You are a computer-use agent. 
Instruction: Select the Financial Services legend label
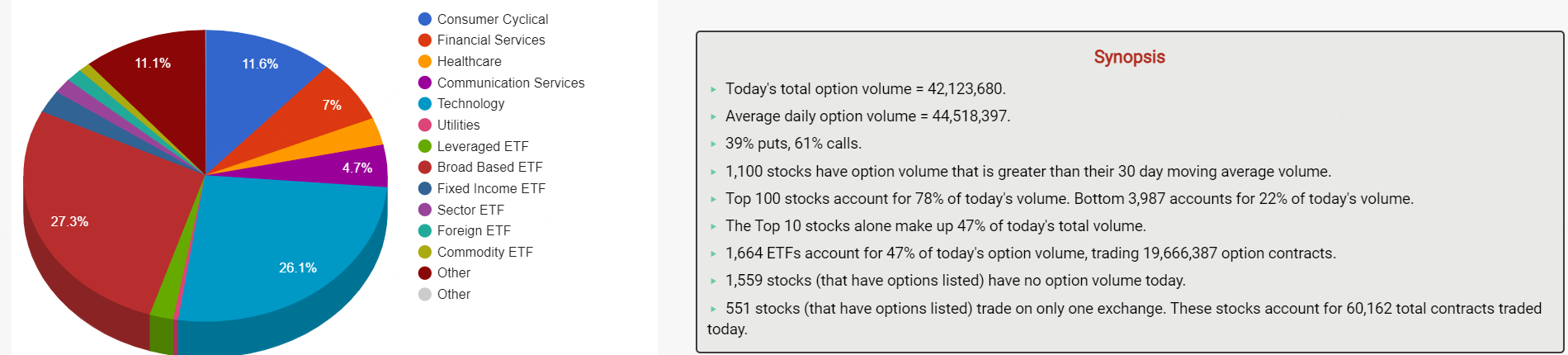pos(491,40)
